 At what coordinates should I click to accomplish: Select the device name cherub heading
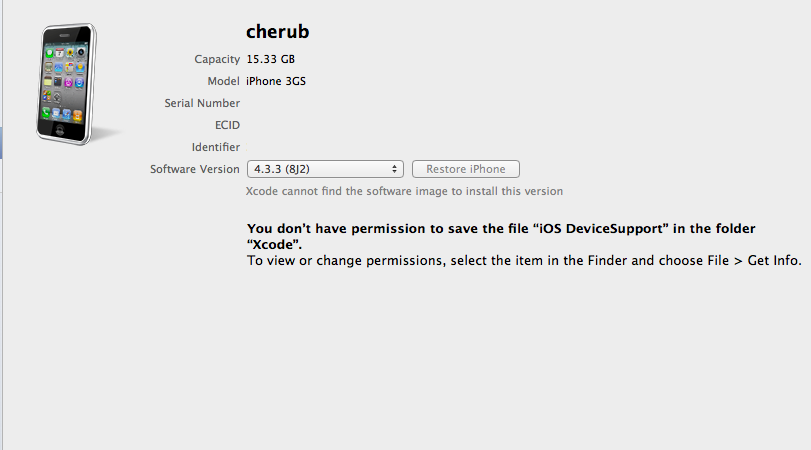pyautogui.click(x=278, y=32)
